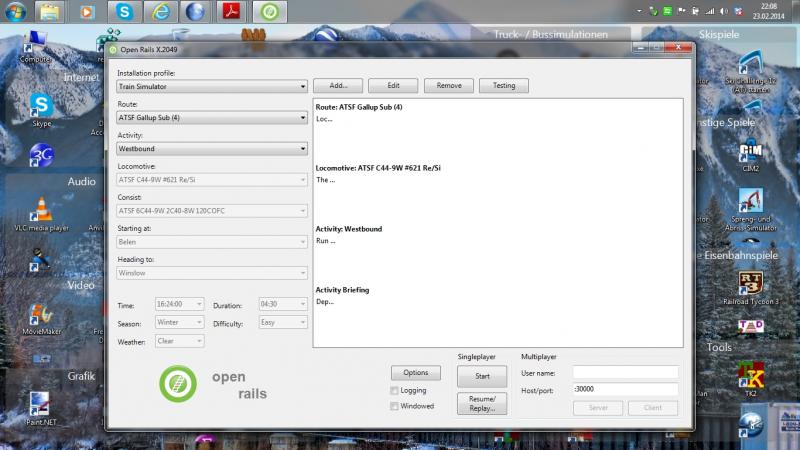Screen dimensions: 800x450
Task: Open the Consist combo box
Action: tap(212, 211)
